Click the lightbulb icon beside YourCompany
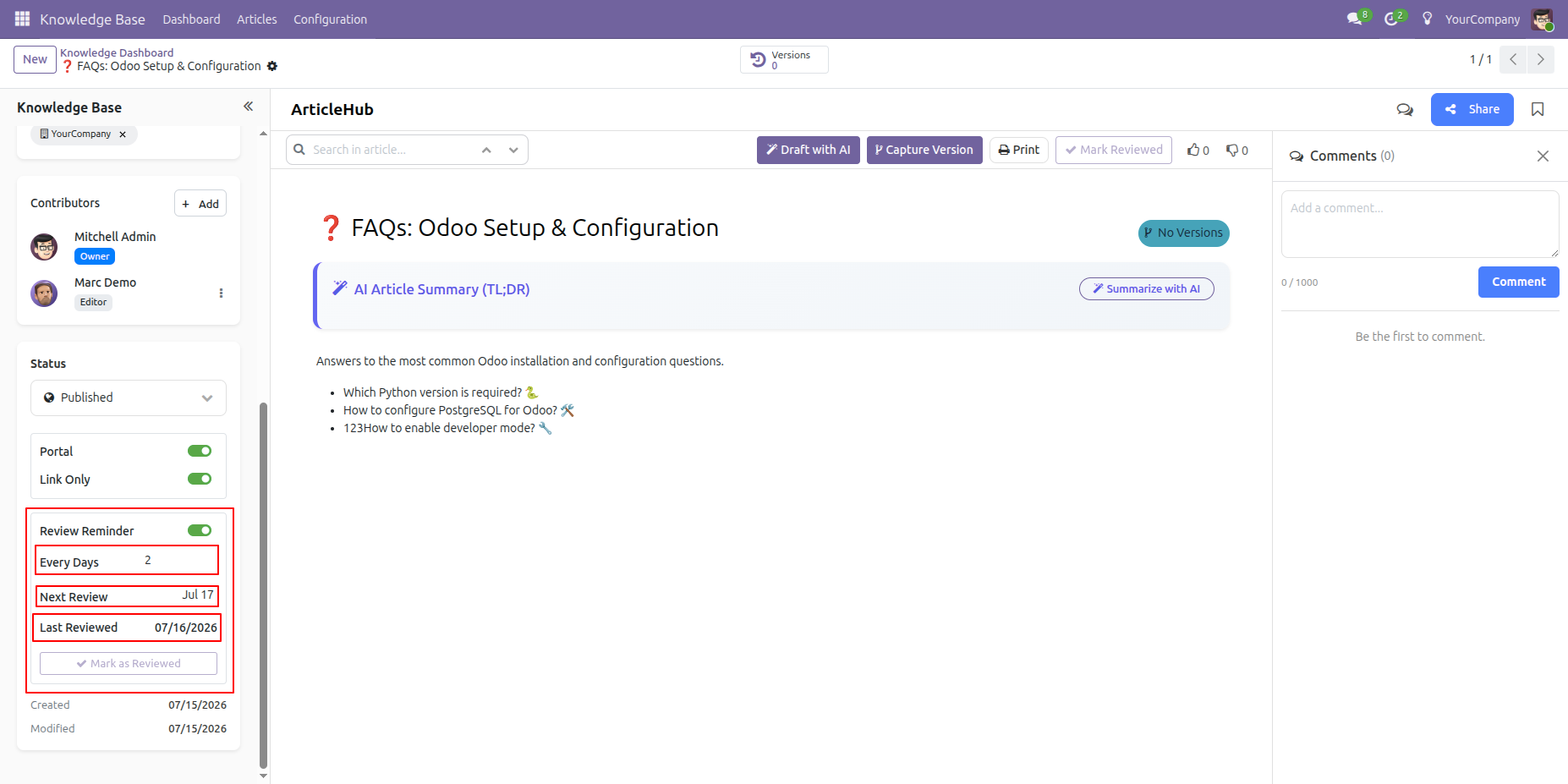 click(1428, 19)
